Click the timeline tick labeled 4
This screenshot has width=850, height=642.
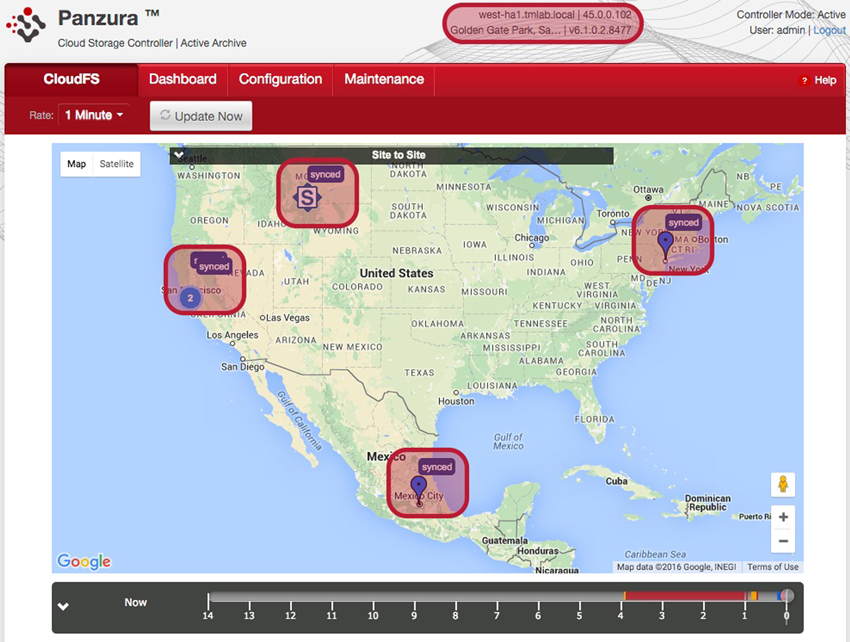click(x=621, y=615)
